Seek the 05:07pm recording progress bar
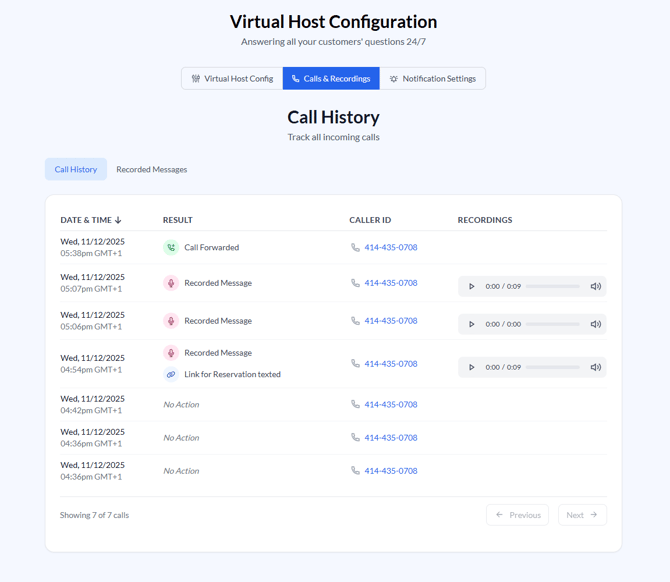This screenshot has width=670, height=582. pyautogui.click(x=553, y=287)
